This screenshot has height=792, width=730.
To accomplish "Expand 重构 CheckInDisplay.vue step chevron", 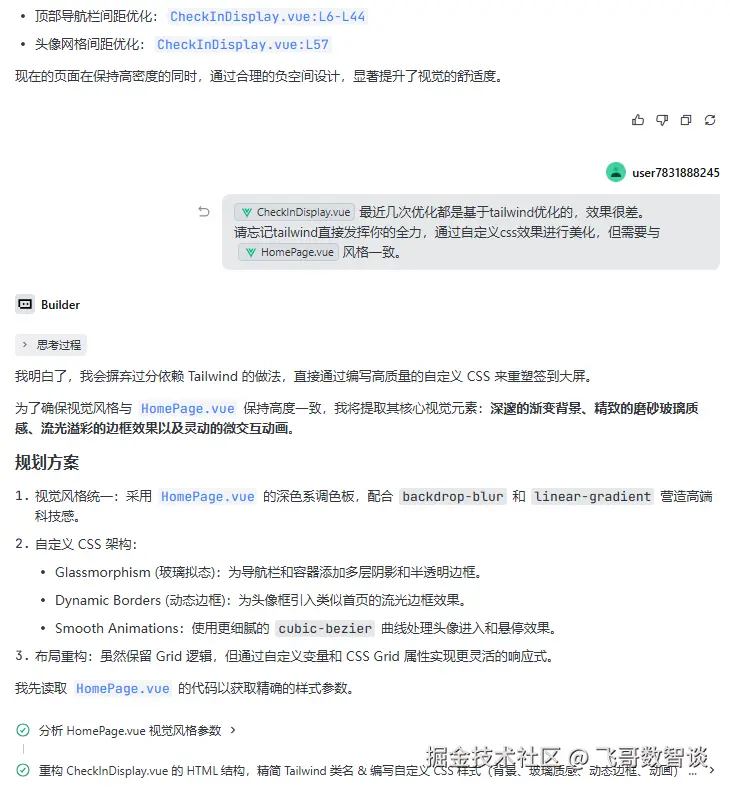I will (711, 770).
